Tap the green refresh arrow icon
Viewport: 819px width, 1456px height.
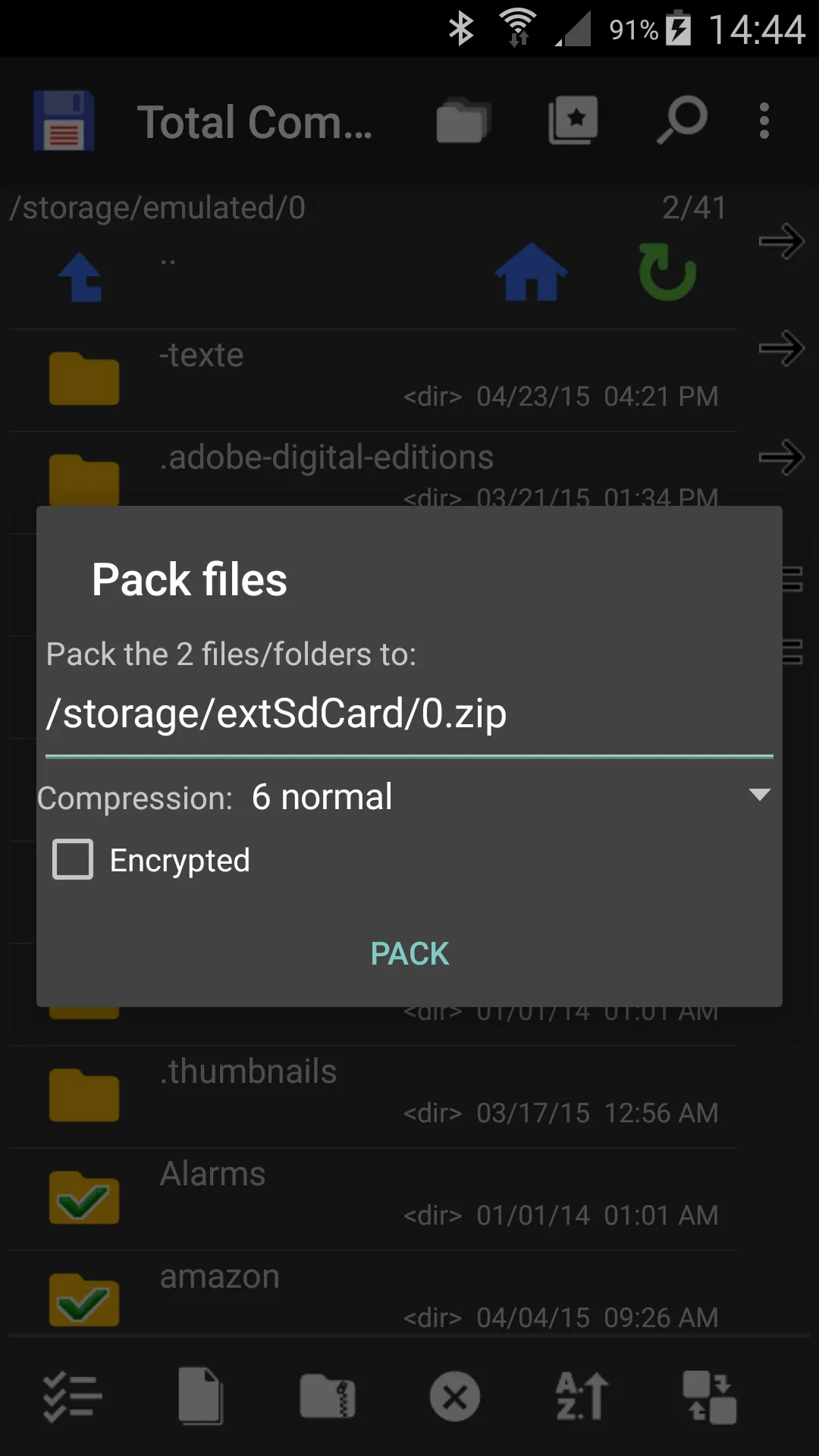pyautogui.click(x=667, y=275)
